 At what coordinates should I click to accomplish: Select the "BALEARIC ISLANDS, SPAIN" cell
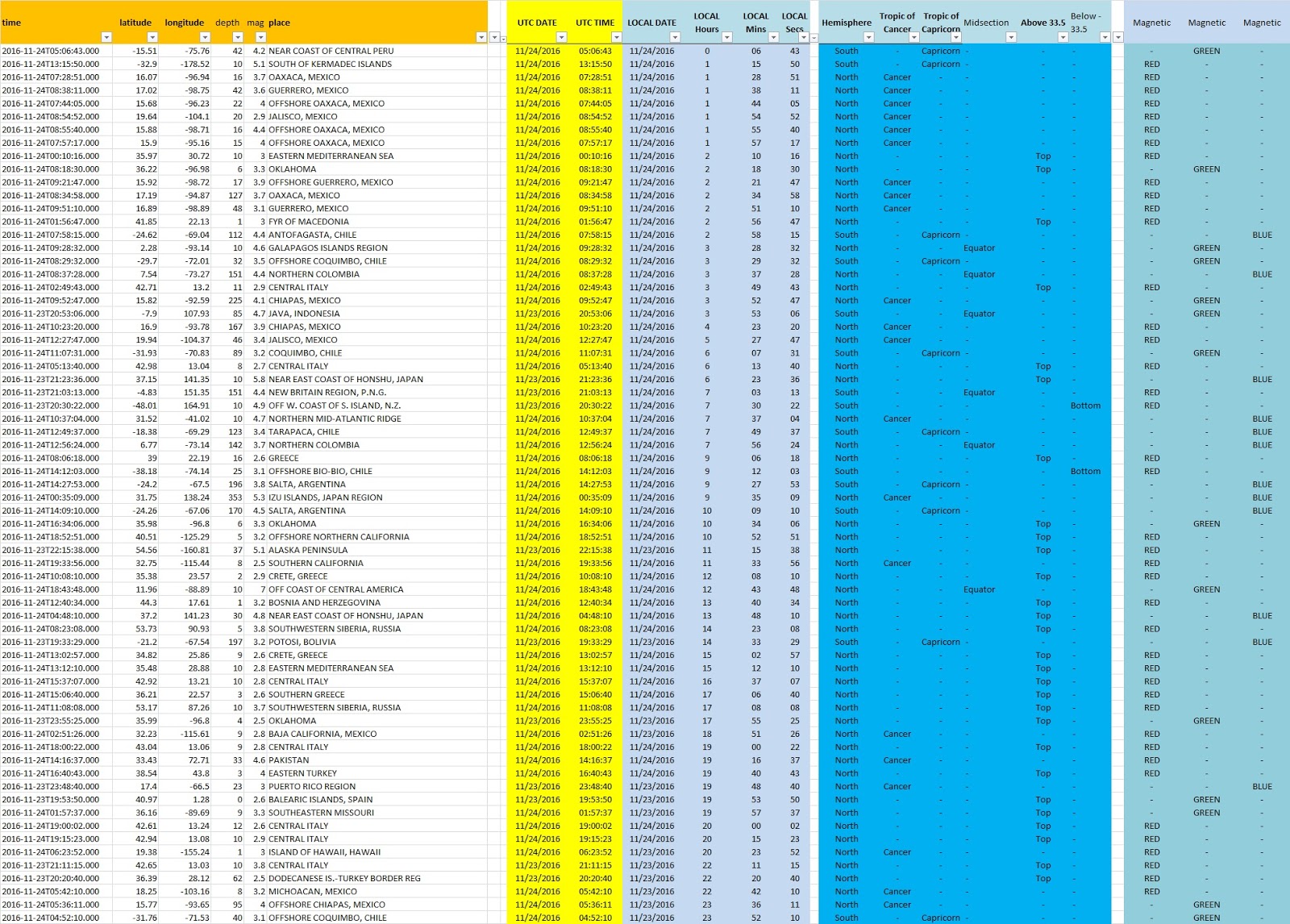[377, 800]
